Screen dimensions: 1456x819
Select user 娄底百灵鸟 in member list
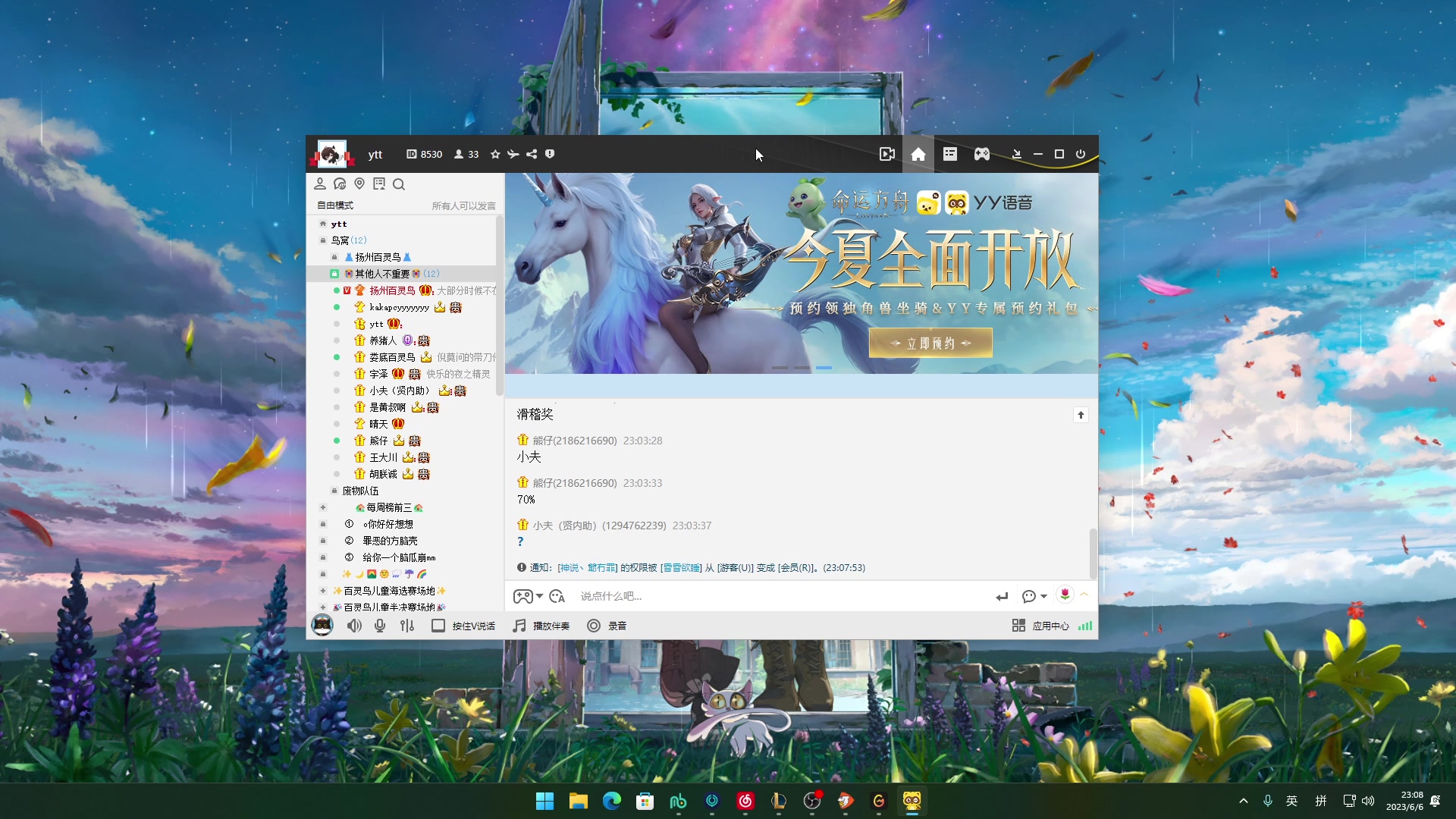tap(392, 357)
